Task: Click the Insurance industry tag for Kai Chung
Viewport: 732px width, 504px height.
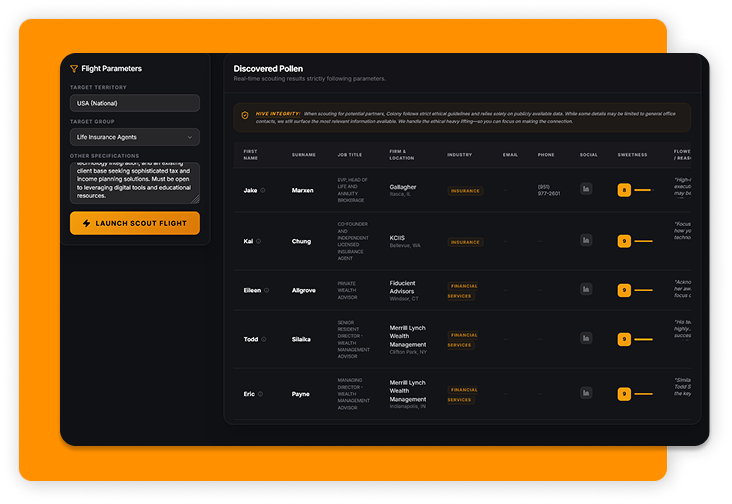Action: (465, 241)
